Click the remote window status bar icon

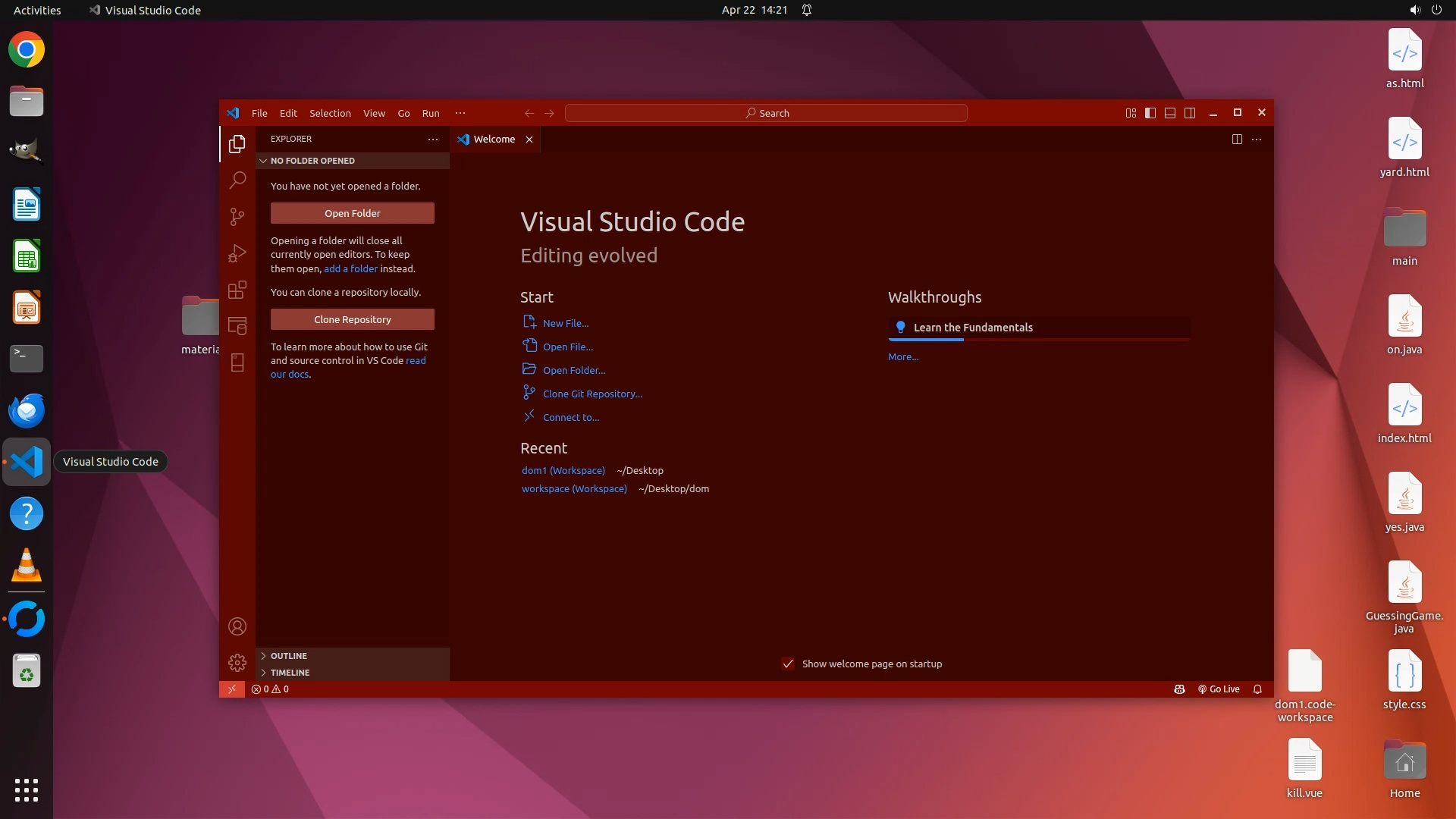pyautogui.click(x=232, y=689)
